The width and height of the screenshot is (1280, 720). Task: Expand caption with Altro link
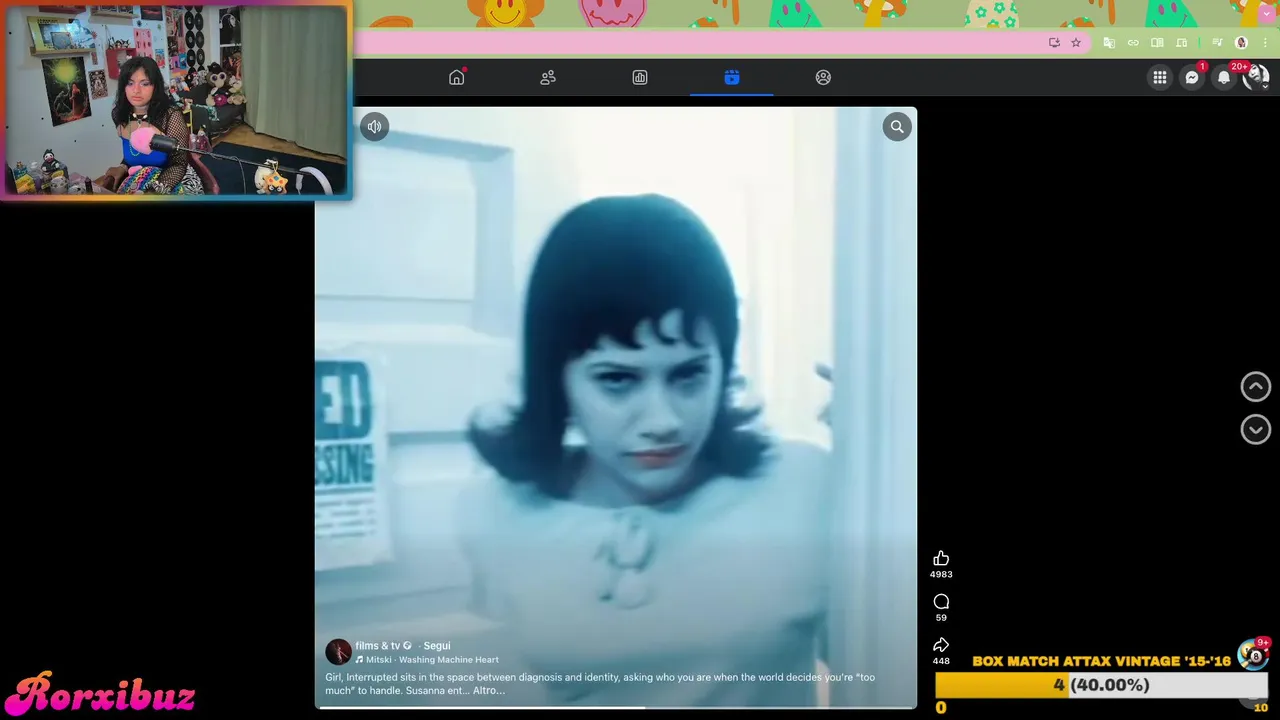click(x=489, y=690)
